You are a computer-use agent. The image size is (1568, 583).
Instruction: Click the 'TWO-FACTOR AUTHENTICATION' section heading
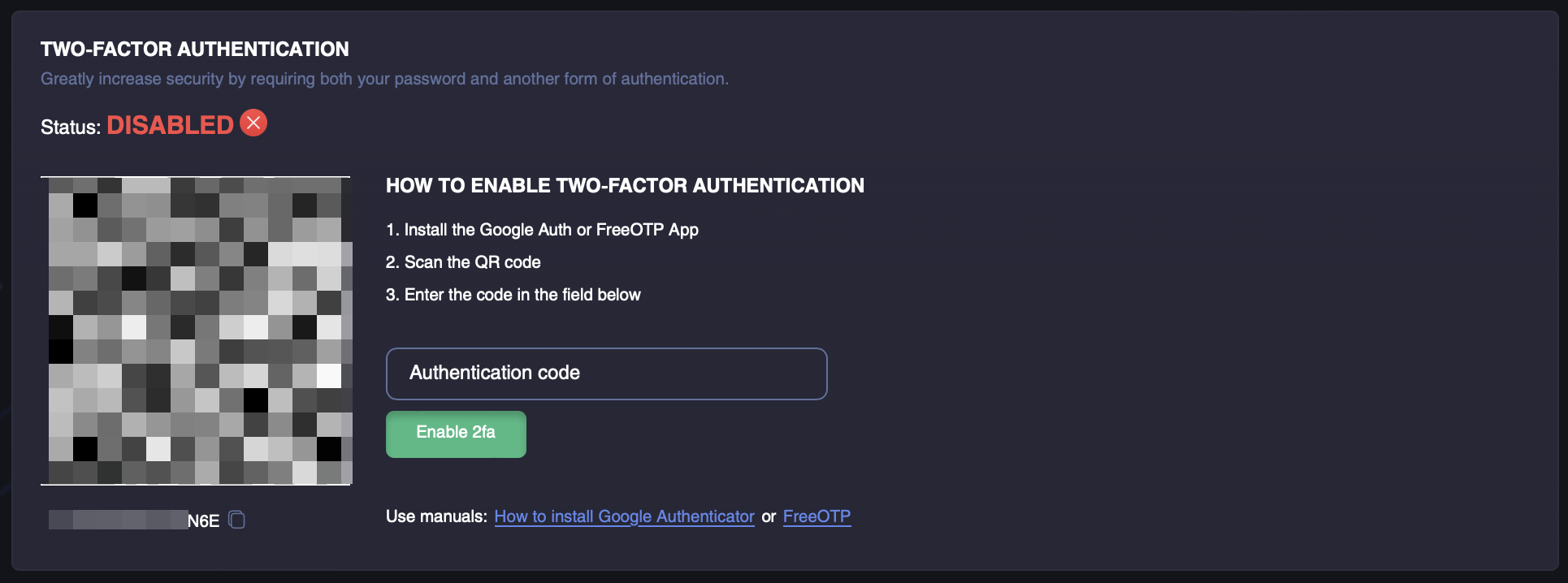point(195,49)
